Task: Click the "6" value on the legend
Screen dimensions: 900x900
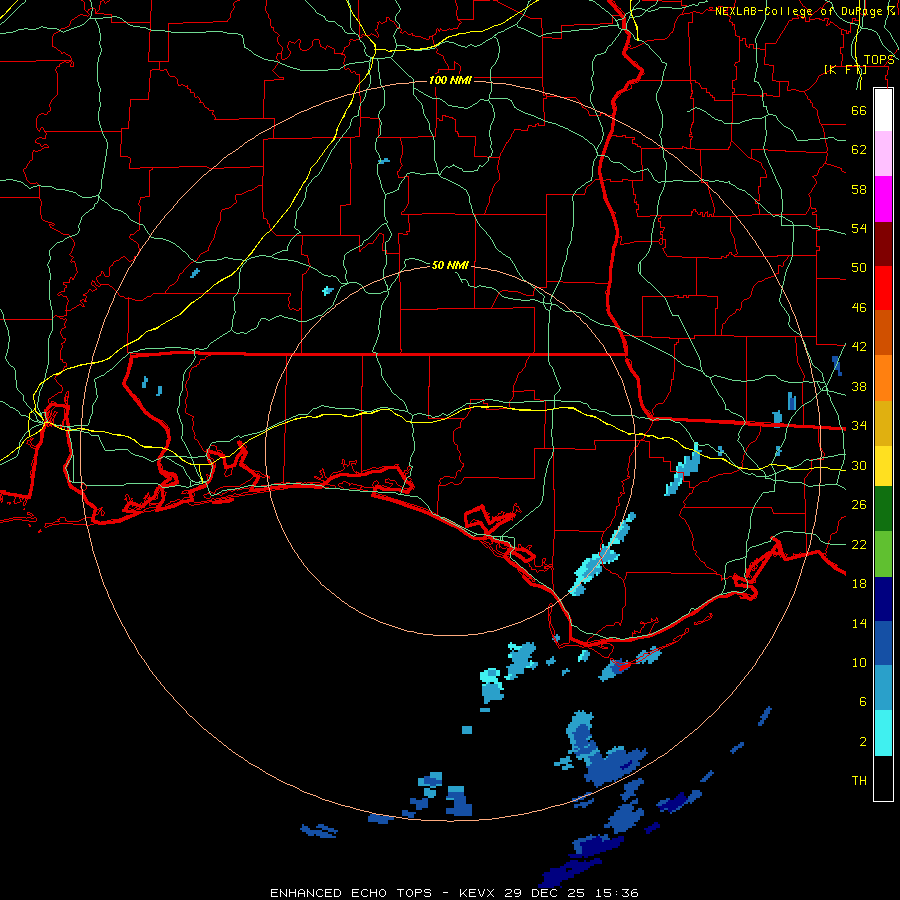Action: [x=863, y=702]
